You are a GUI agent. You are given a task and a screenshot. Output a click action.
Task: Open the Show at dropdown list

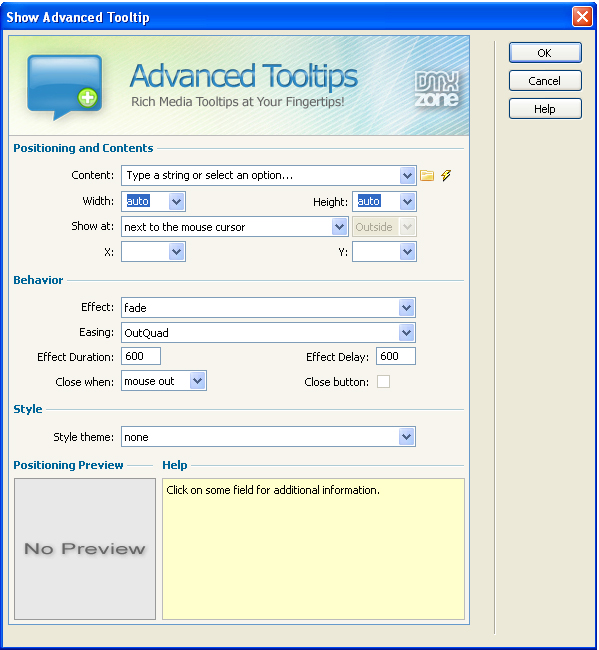coord(339,227)
